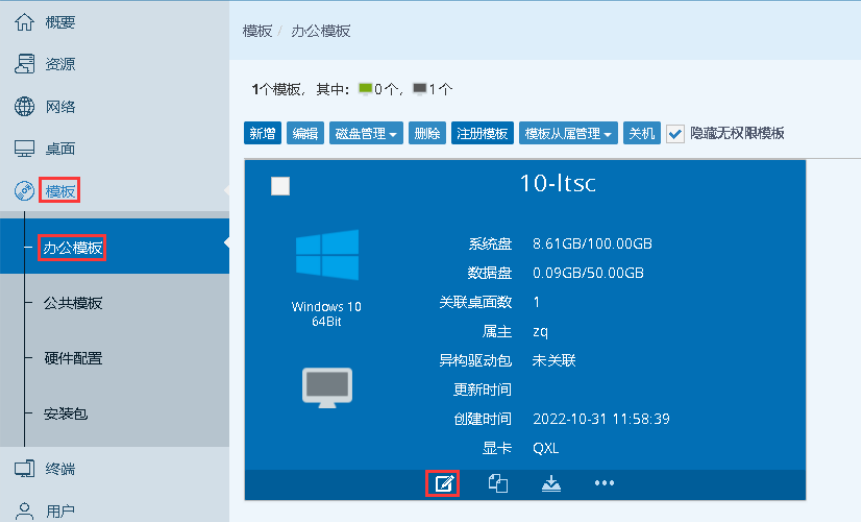The height and width of the screenshot is (522, 861).
Task: Click the edit icon at template card bottom
Action: tap(445, 484)
